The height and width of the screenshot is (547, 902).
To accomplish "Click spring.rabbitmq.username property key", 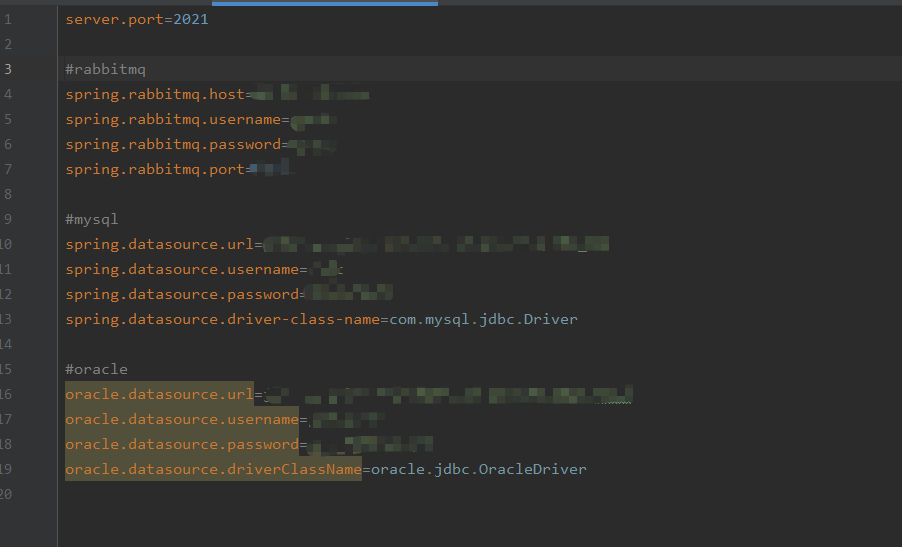I will (x=173, y=120).
